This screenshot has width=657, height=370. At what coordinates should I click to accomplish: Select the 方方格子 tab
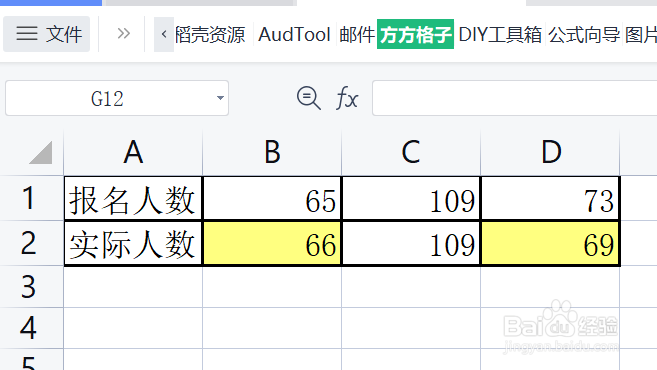click(x=415, y=34)
